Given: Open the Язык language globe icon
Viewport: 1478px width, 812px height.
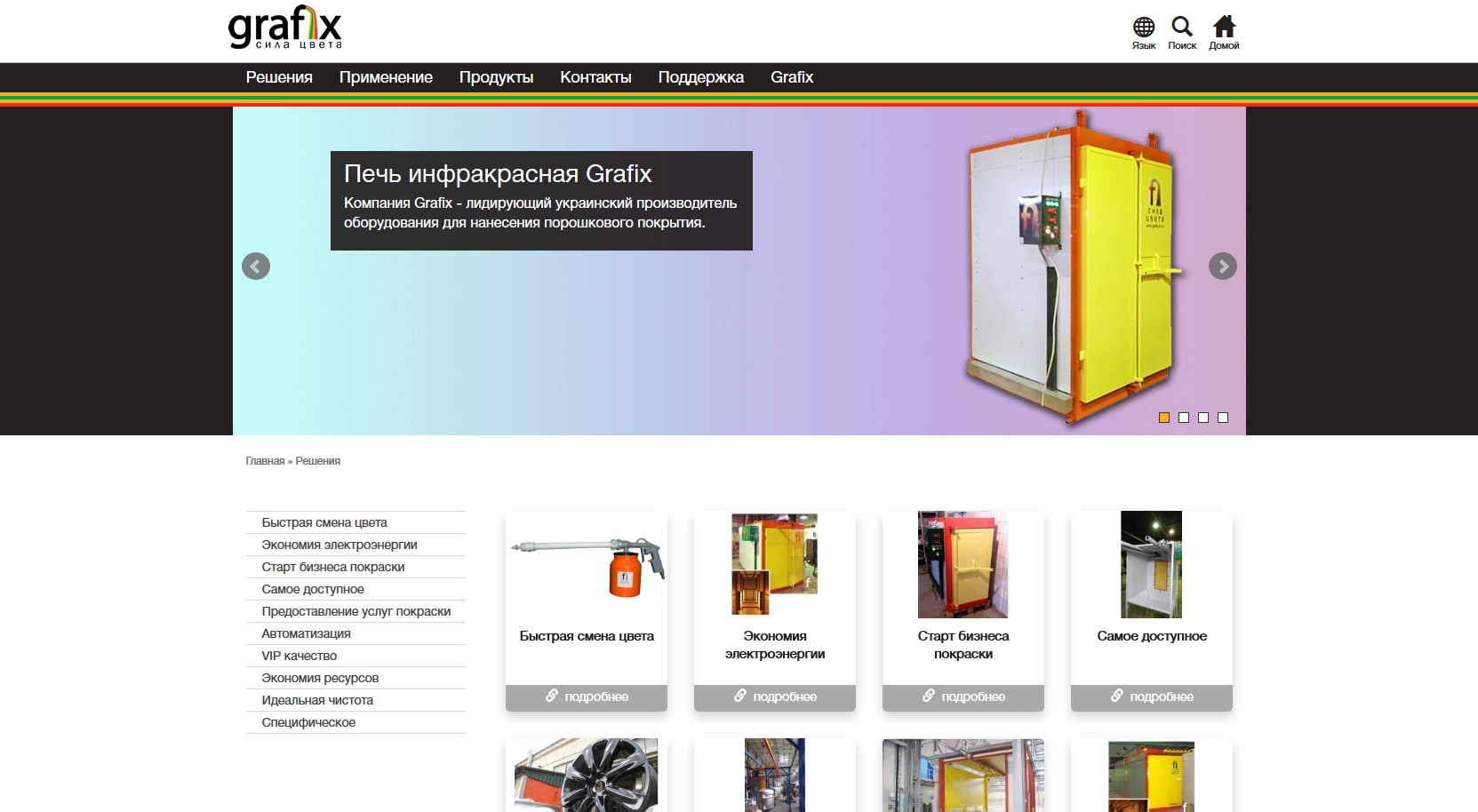Looking at the screenshot, I should 1144,27.
